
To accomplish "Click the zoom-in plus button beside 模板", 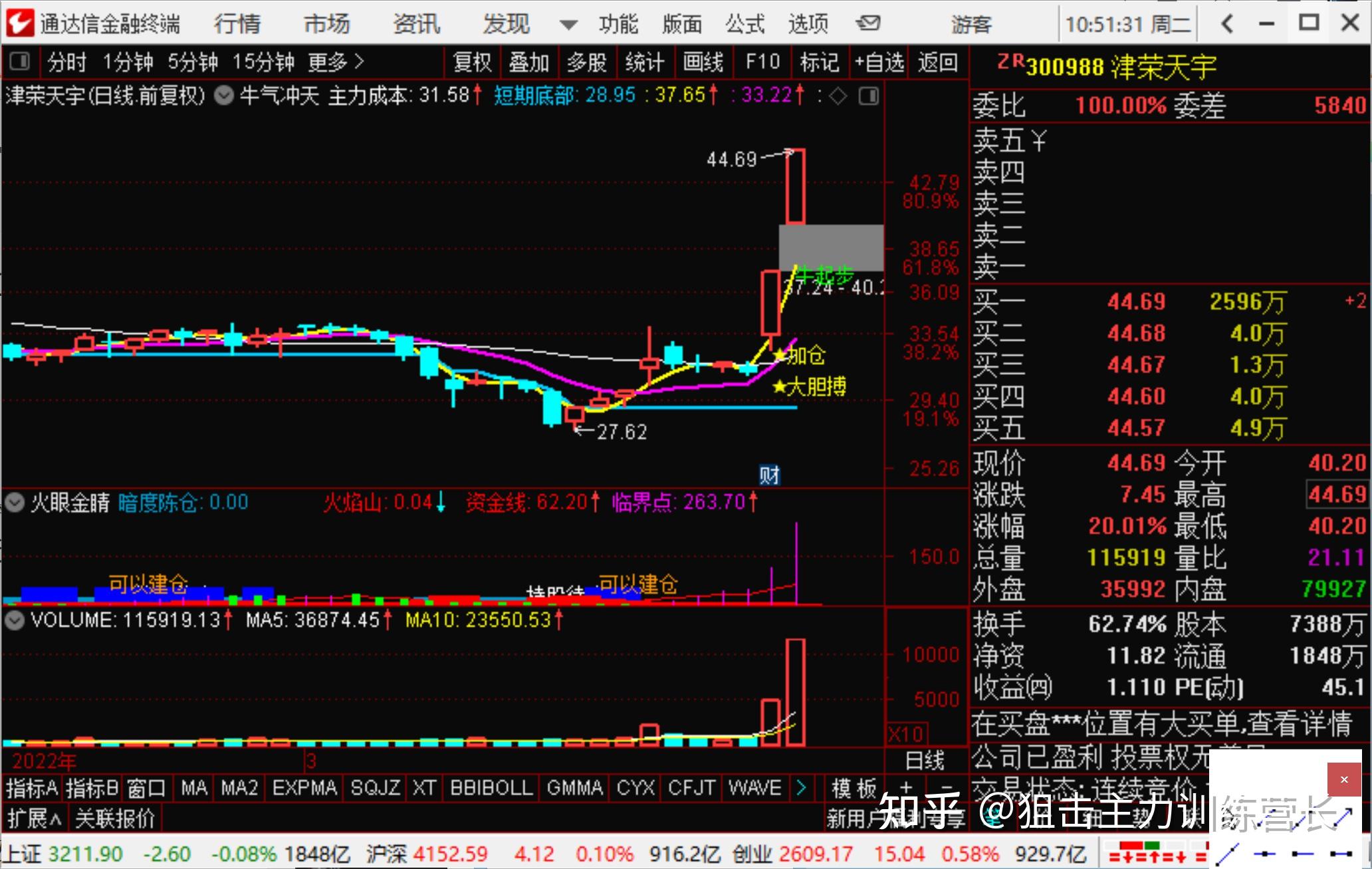I will [907, 789].
